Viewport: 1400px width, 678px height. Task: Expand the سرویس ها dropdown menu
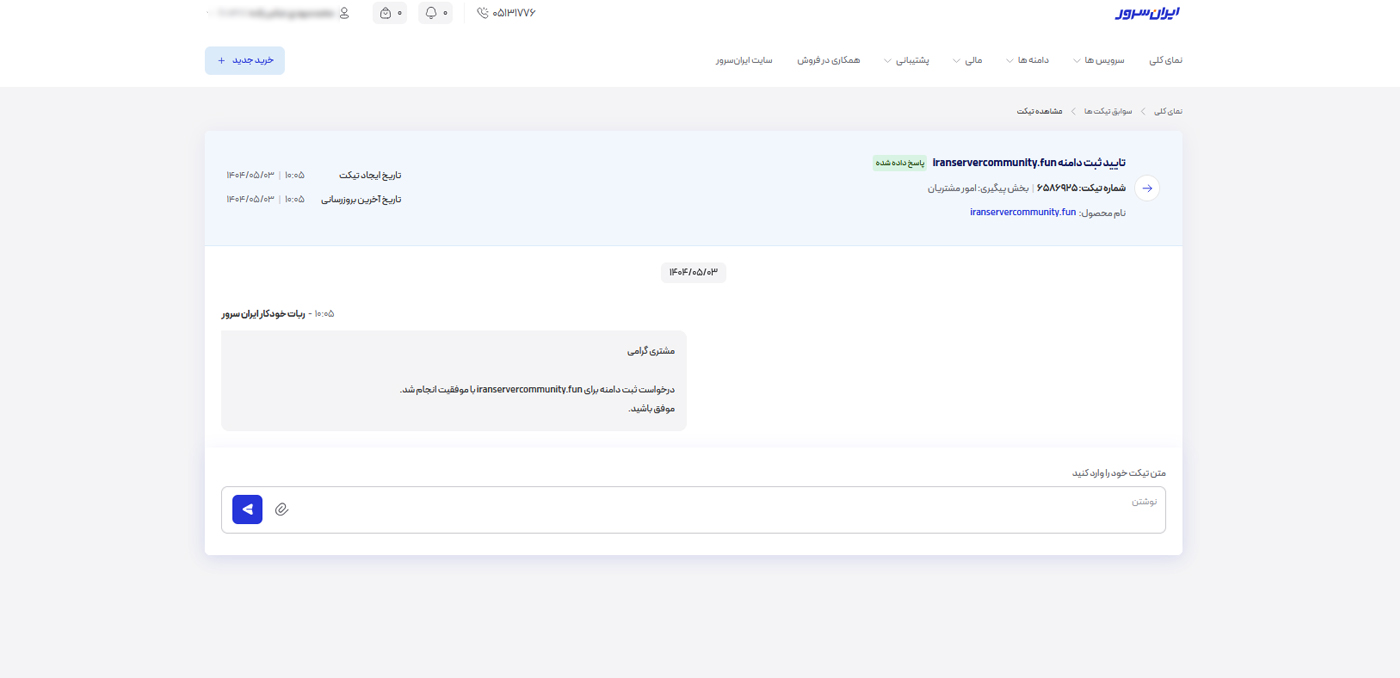tap(1099, 60)
